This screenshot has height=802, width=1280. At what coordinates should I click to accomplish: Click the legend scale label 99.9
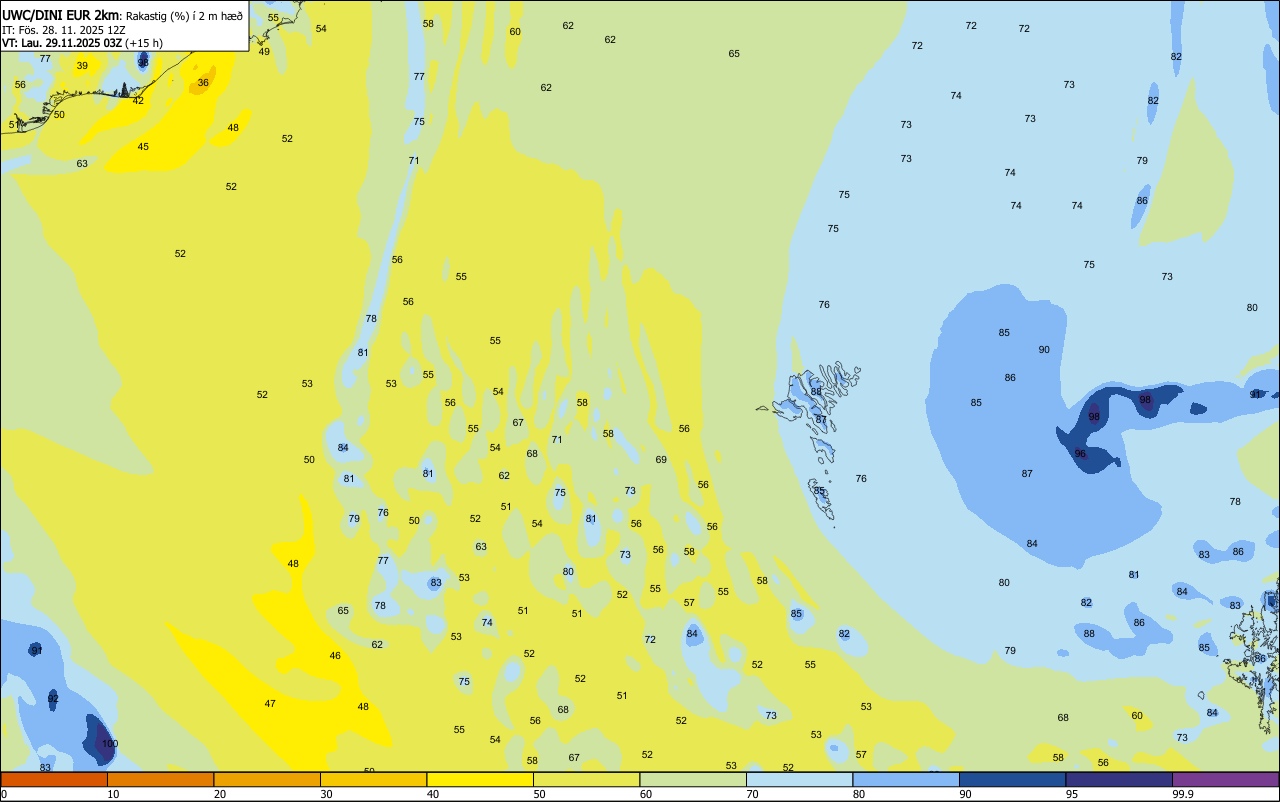[x=1182, y=794]
